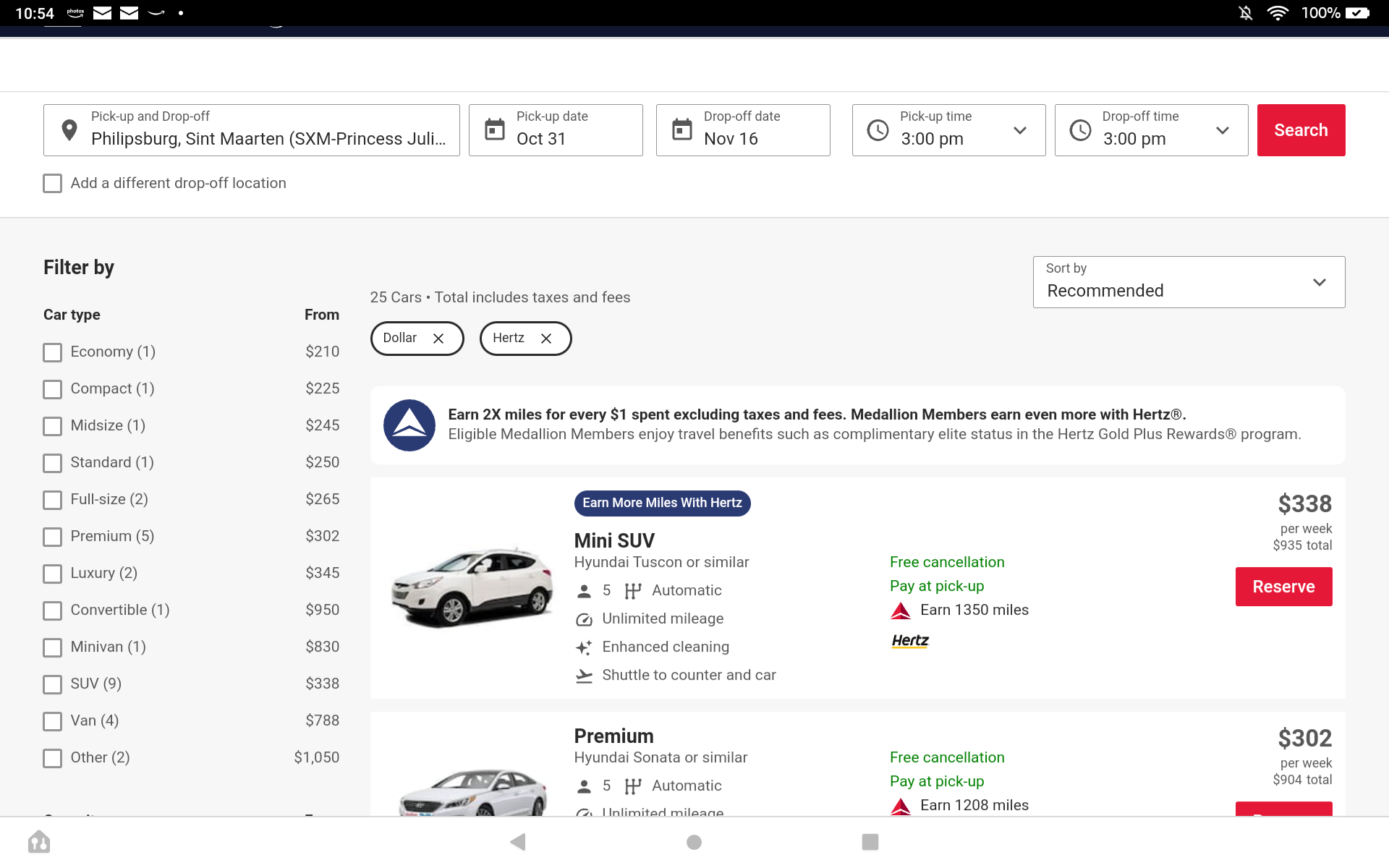Check the Compact car type filter

53,389
